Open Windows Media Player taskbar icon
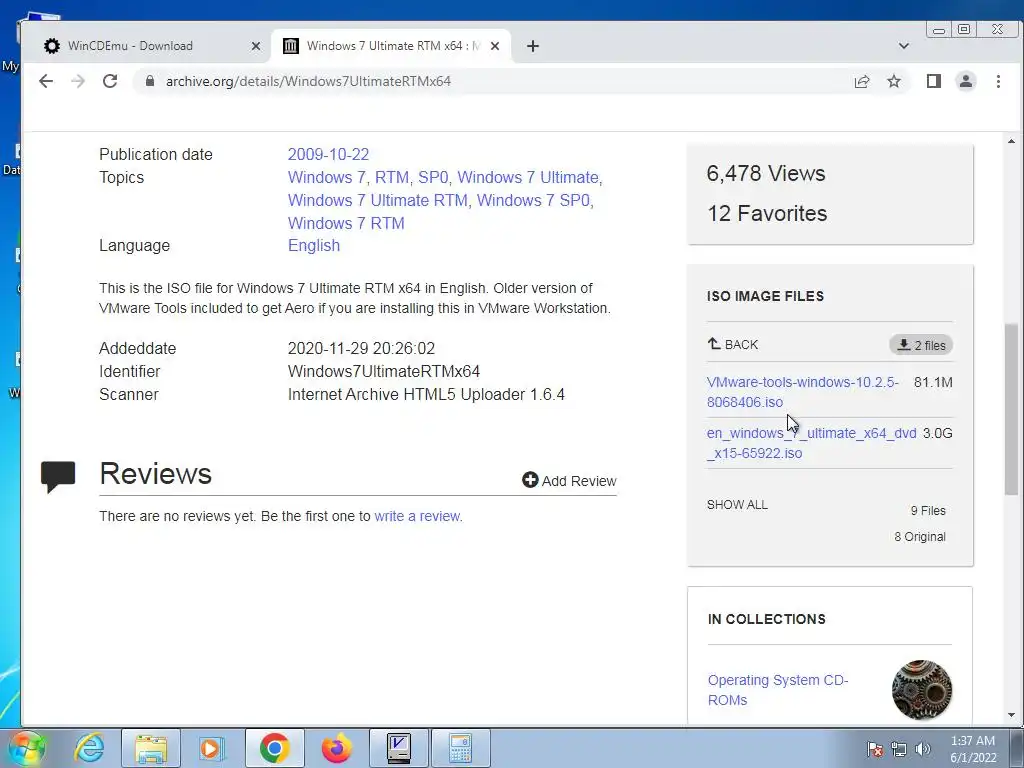This screenshot has height=768, width=1024. pyautogui.click(x=211, y=748)
